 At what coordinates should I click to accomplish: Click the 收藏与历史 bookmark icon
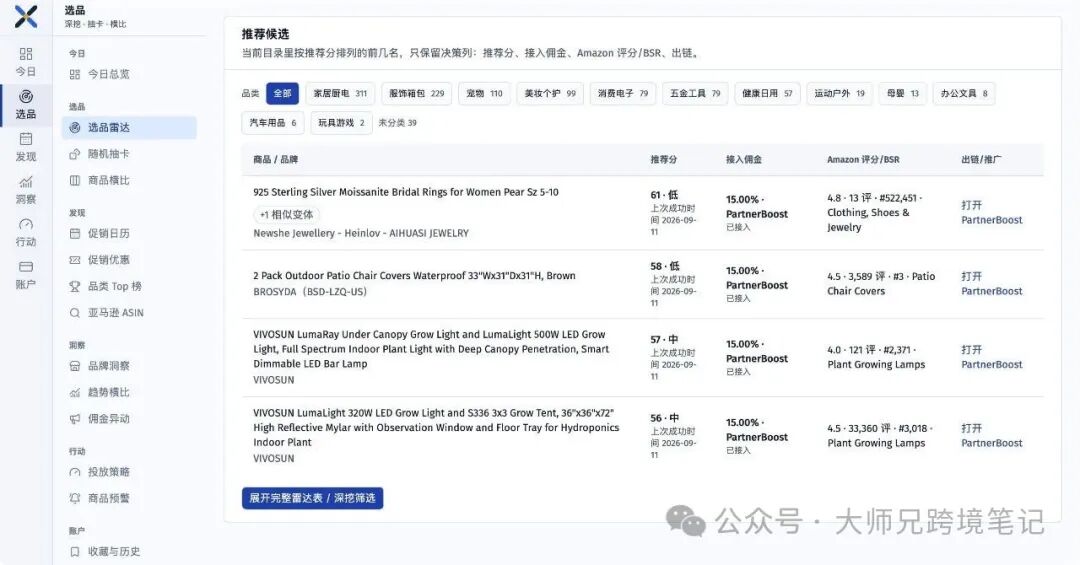[x=75, y=551]
